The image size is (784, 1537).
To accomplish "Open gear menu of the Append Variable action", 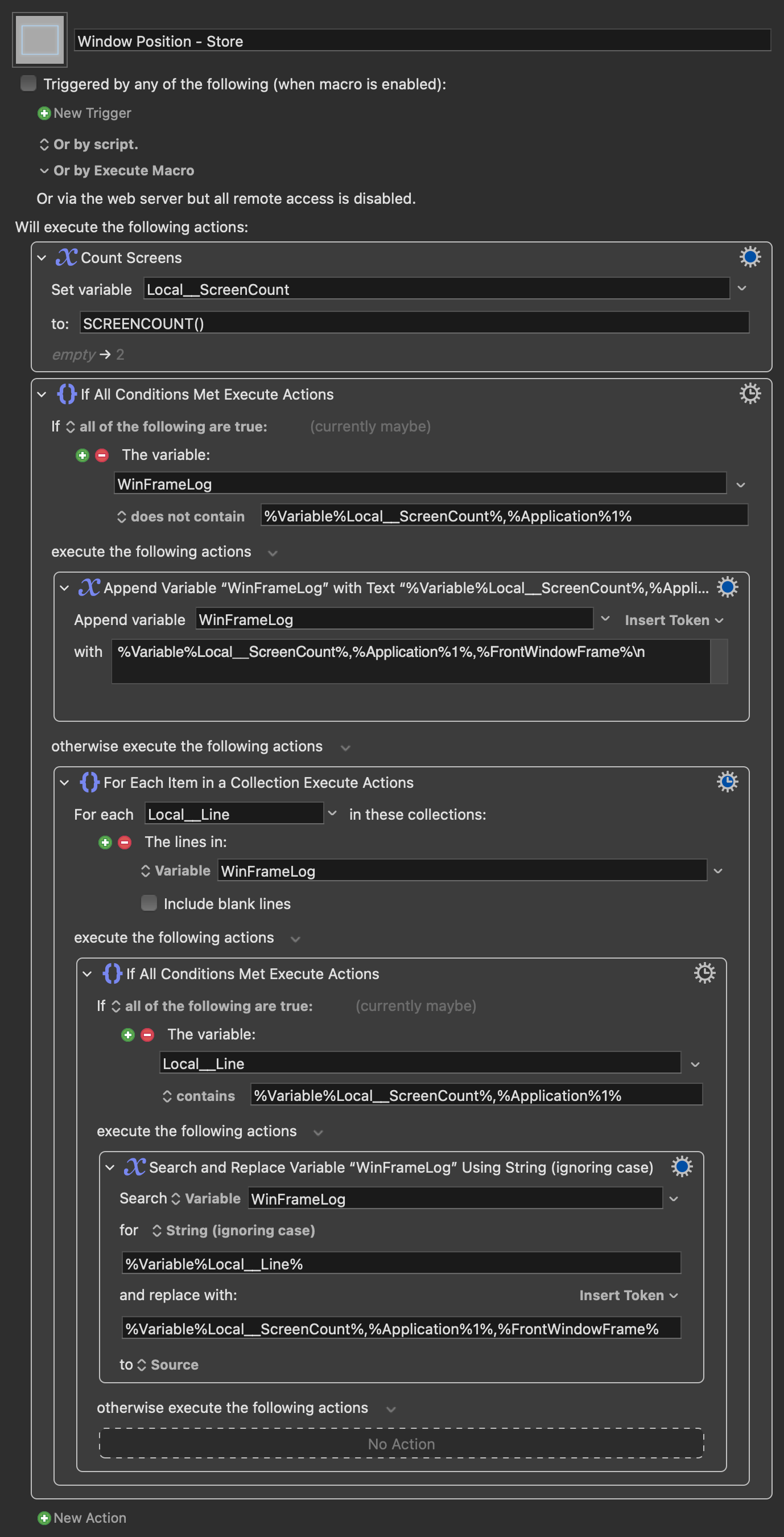I will point(727,587).
